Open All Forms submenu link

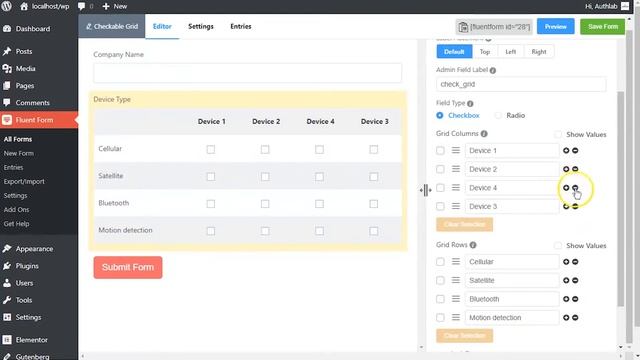(x=18, y=139)
